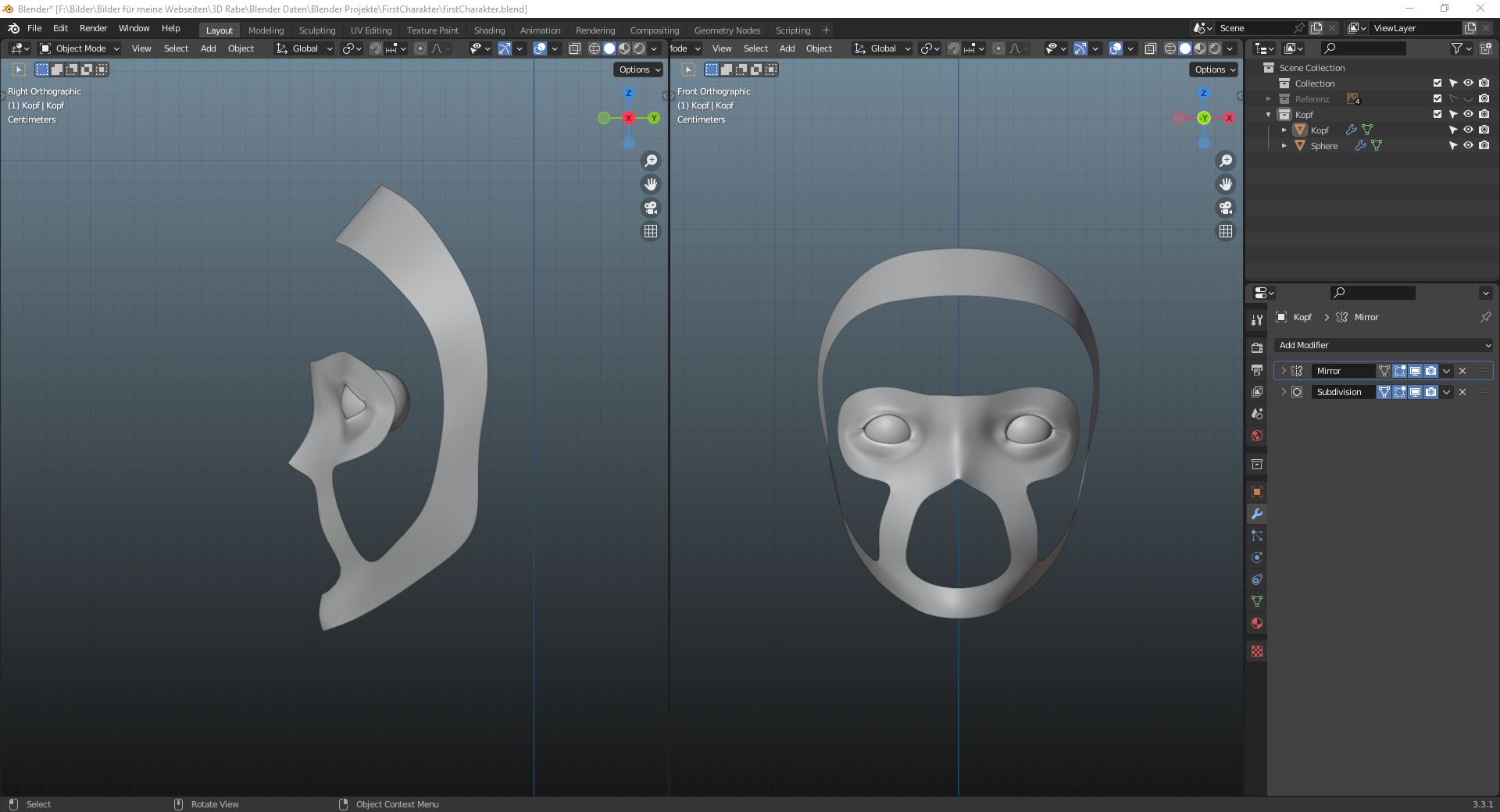
Task: Enable the Referenz collection checkbox
Action: pyautogui.click(x=1437, y=98)
